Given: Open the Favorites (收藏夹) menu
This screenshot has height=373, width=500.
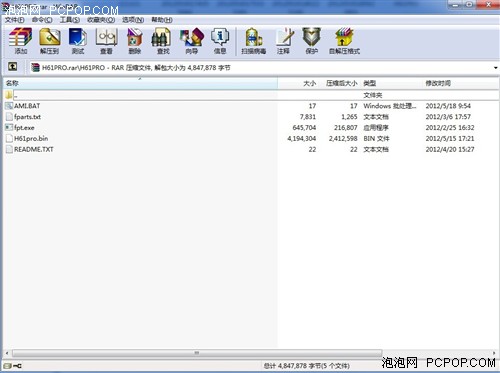Looking at the screenshot, I should 101,20.
